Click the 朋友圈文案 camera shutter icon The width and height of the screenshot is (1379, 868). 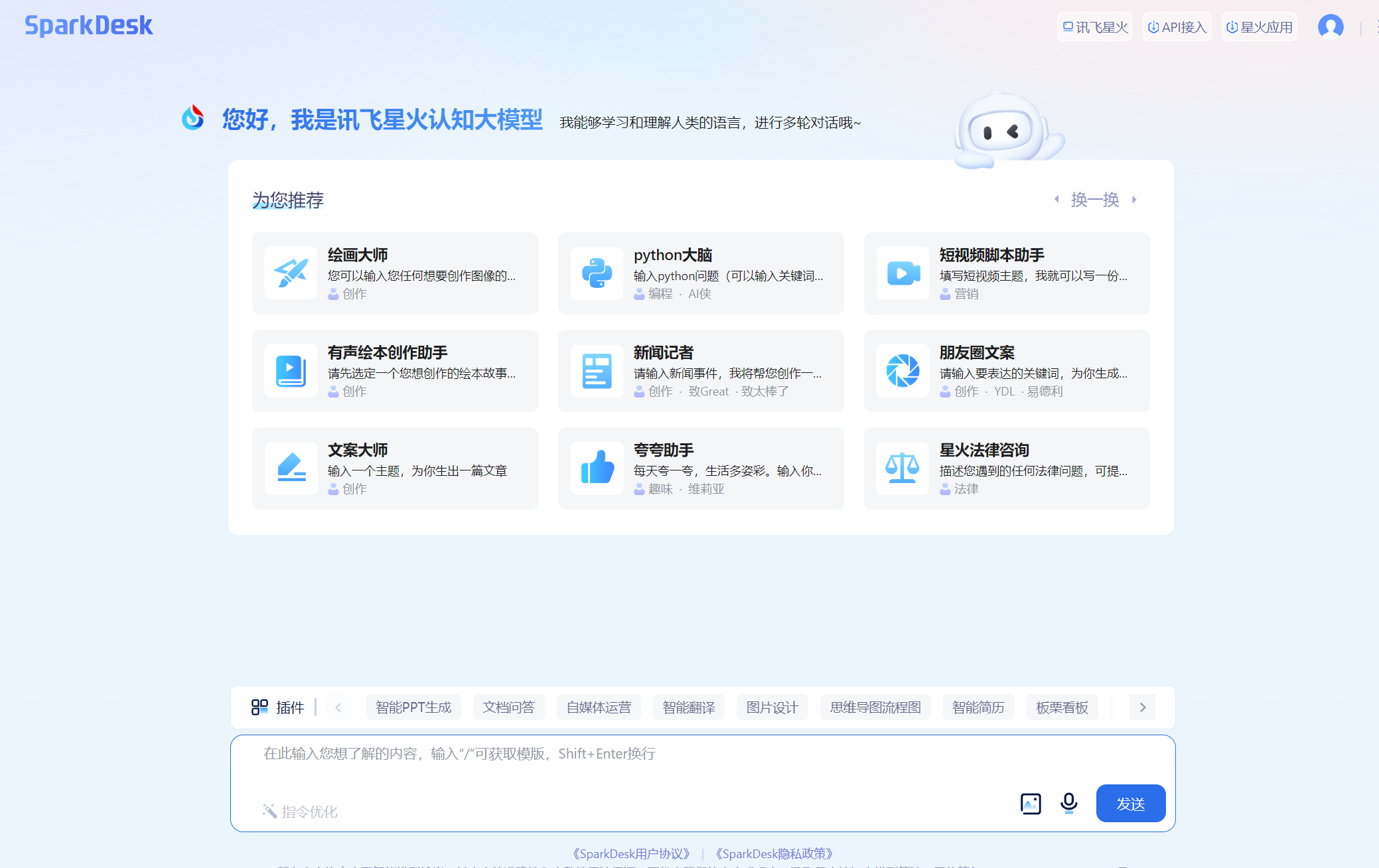pos(903,370)
